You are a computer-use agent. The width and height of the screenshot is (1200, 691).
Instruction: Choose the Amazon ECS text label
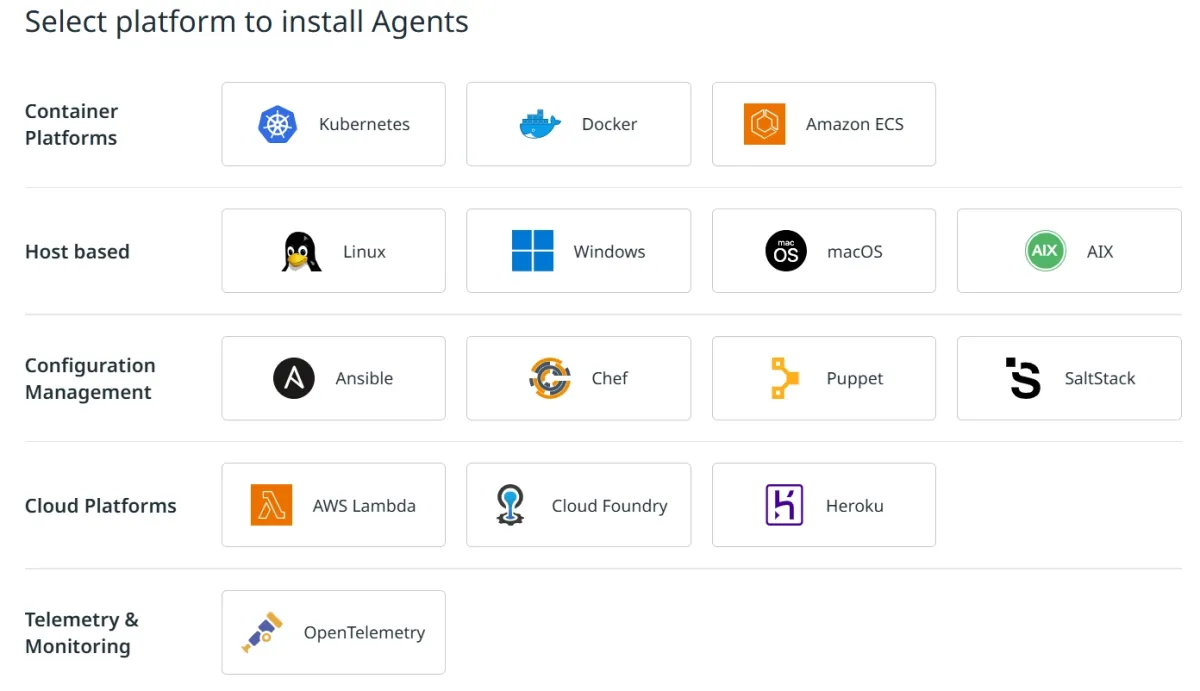coord(855,124)
